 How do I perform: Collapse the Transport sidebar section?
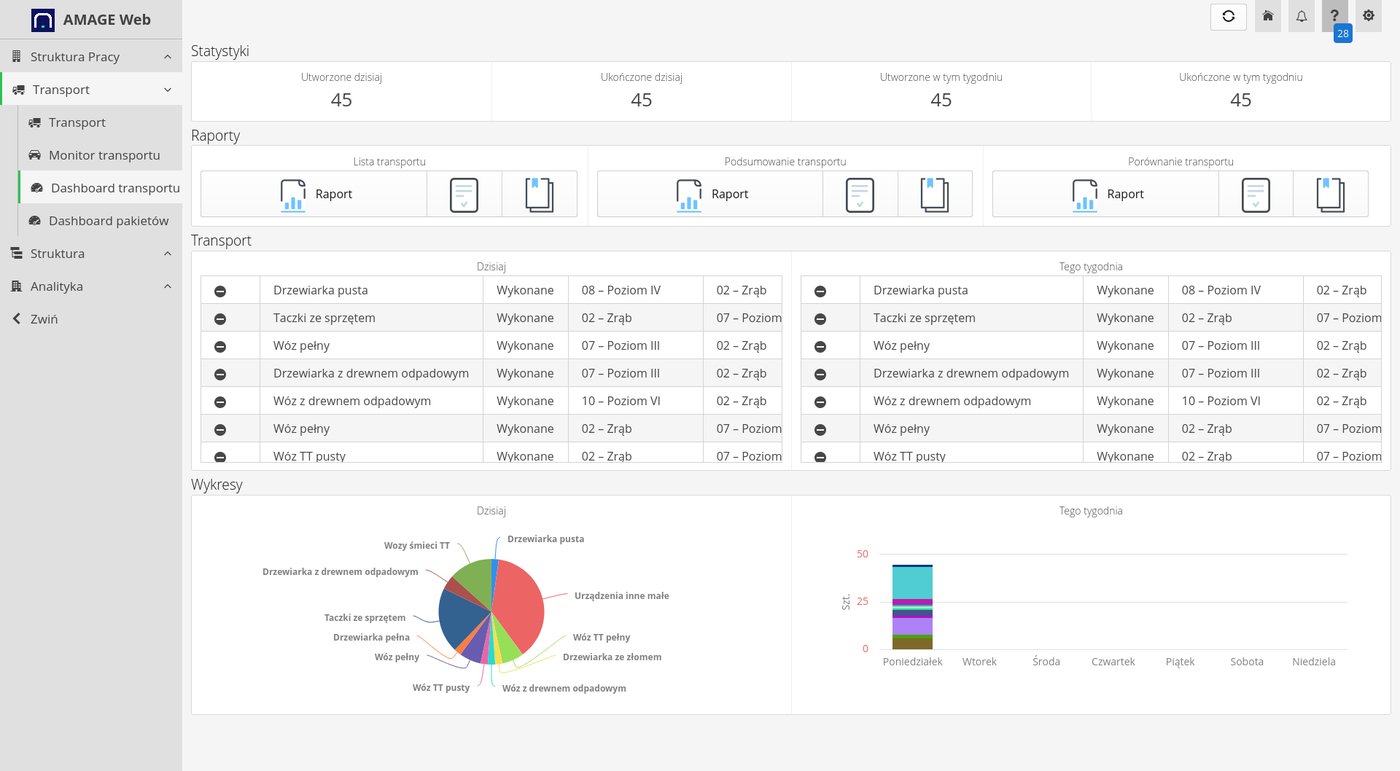click(91, 90)
